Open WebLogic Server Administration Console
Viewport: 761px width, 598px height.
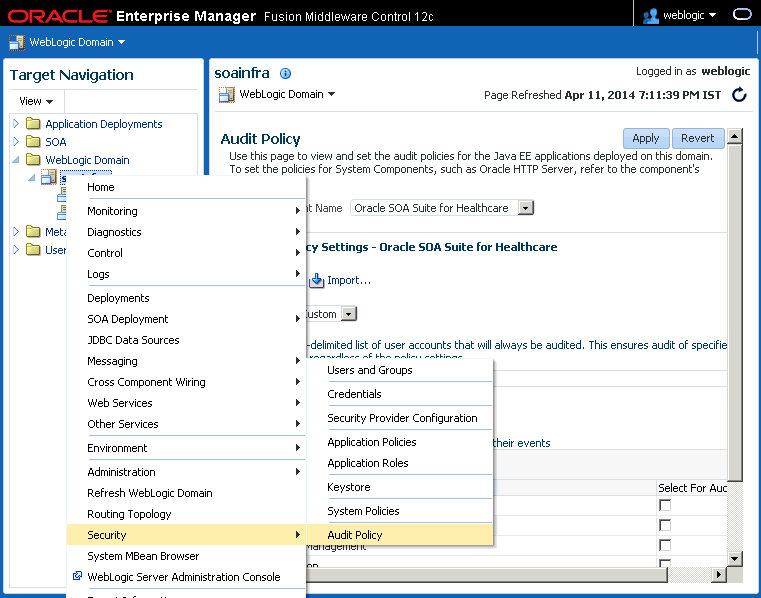[x=186, y=577]
